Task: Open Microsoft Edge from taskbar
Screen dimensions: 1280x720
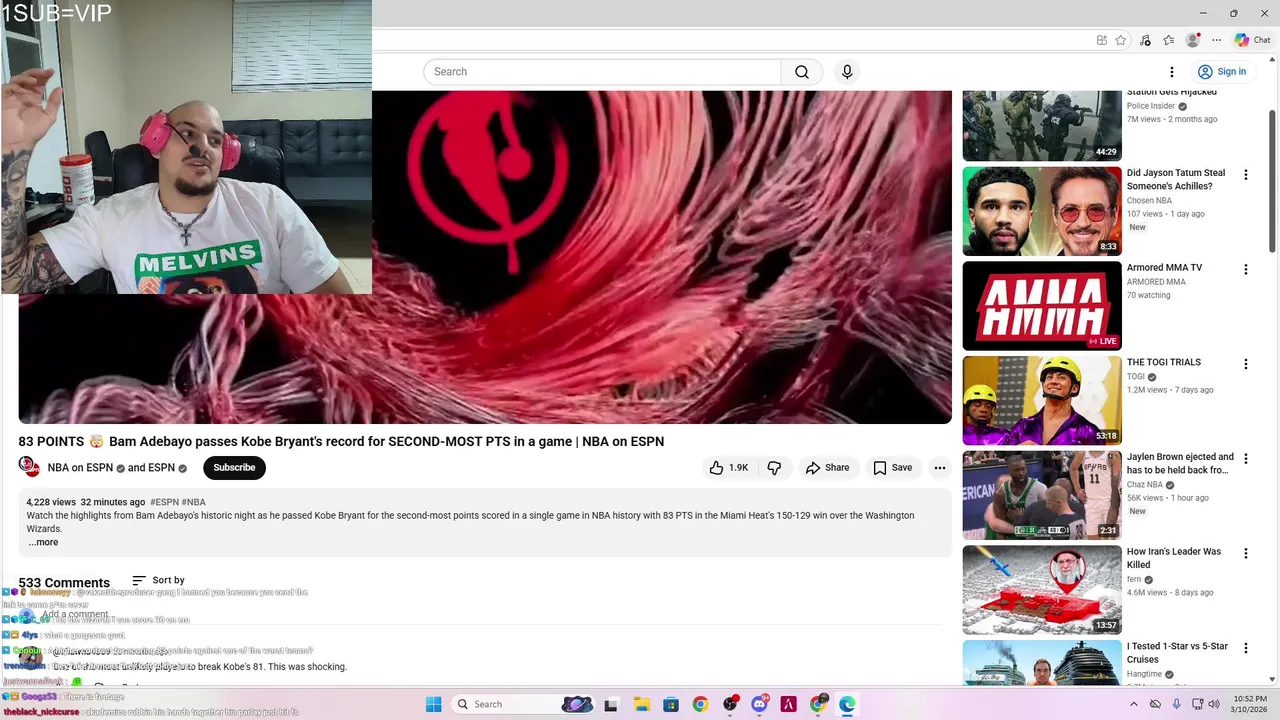Action: pyautogui.click(x=847, y=704)
